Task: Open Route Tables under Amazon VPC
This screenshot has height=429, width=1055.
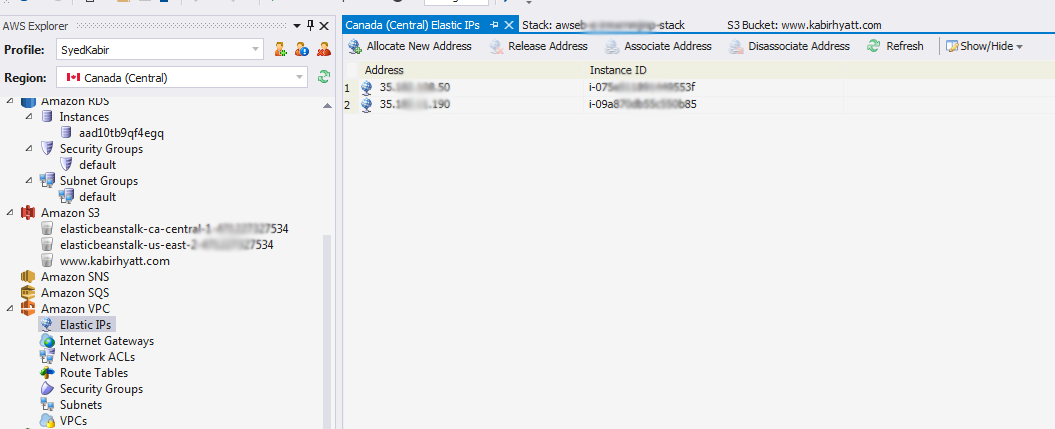Action: [x=94, y=373]
